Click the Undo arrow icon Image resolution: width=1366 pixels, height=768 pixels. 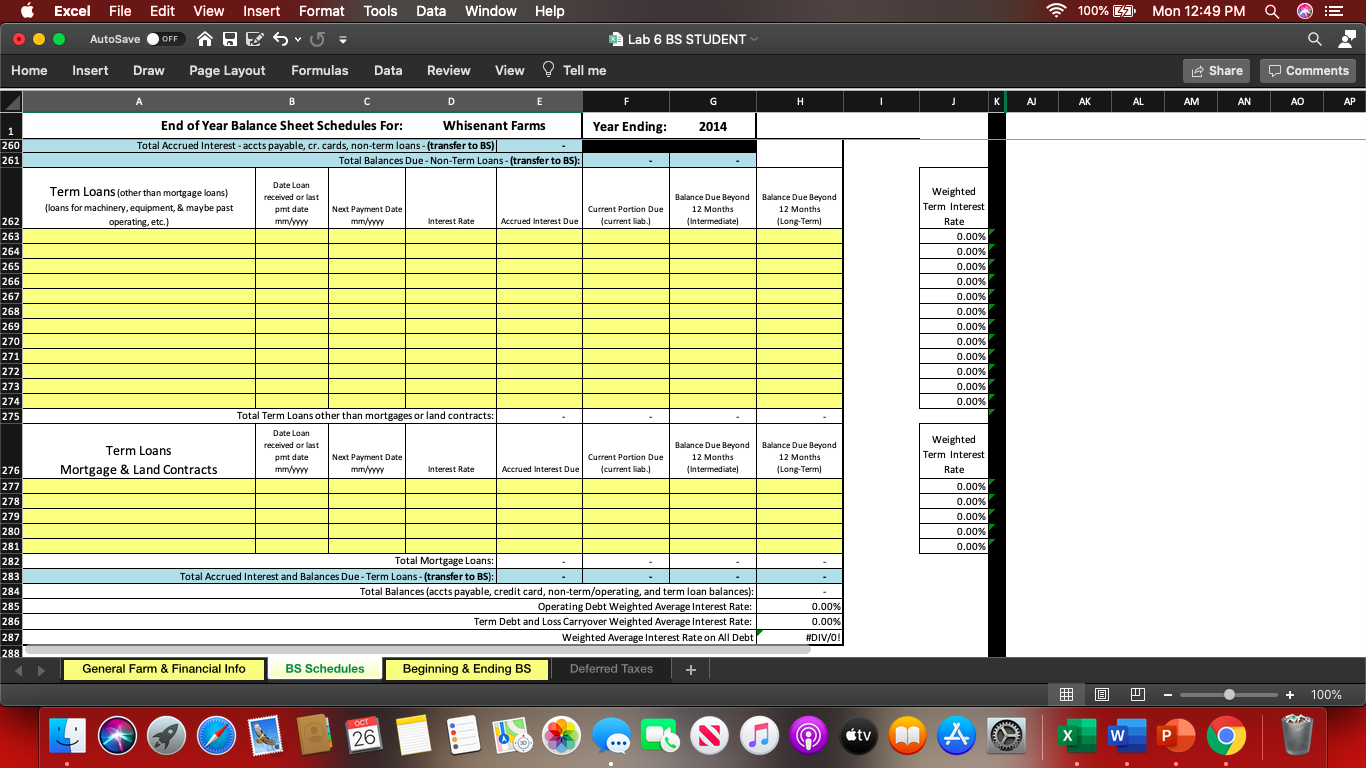(x=280, y=39)
